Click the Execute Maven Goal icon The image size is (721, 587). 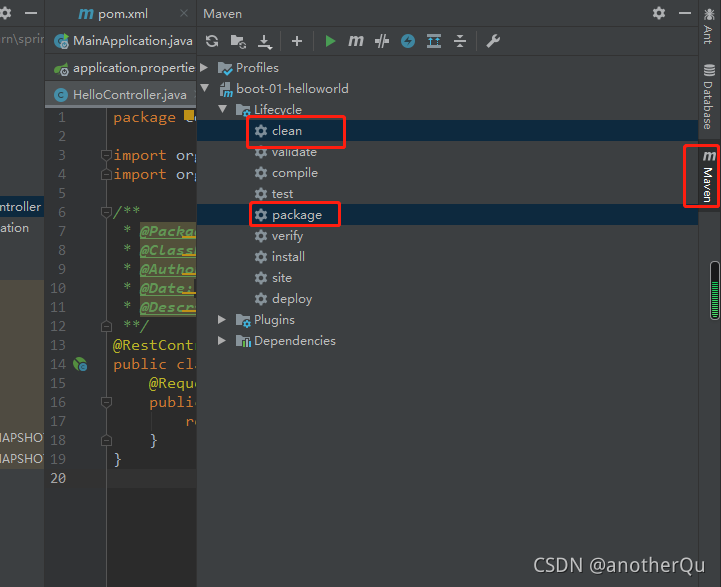tap(356, 41)
